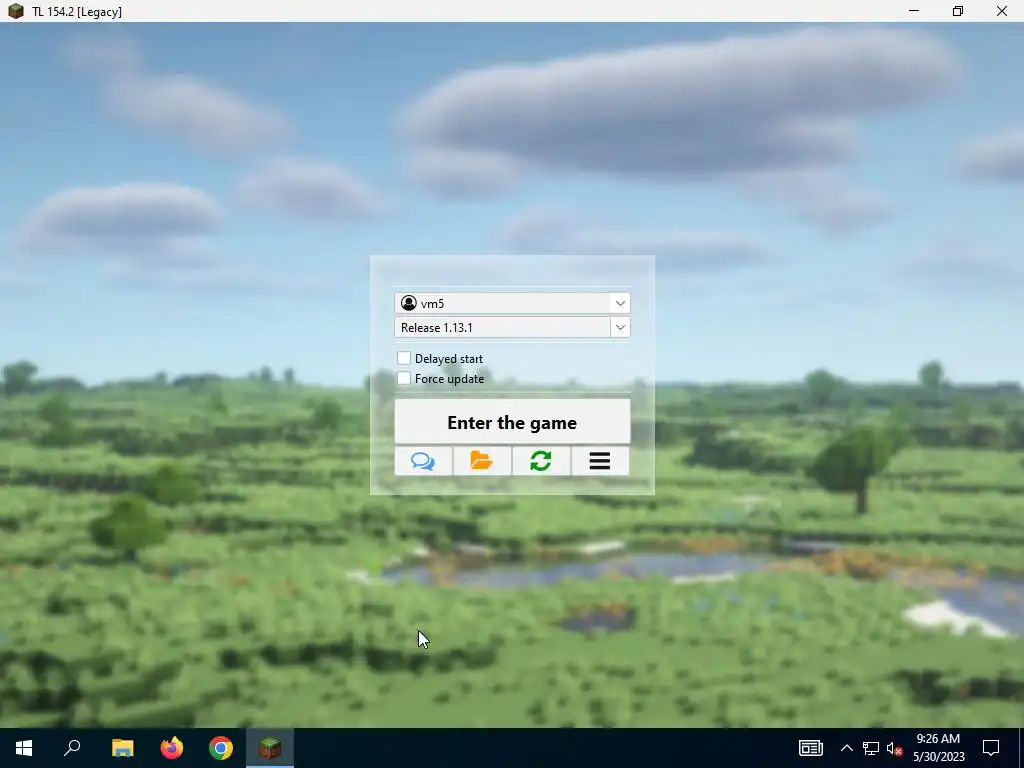Launch Google Chrome from the taskbar
The height and width of the screenshot is (768, 1024).
tap(221, 748)
